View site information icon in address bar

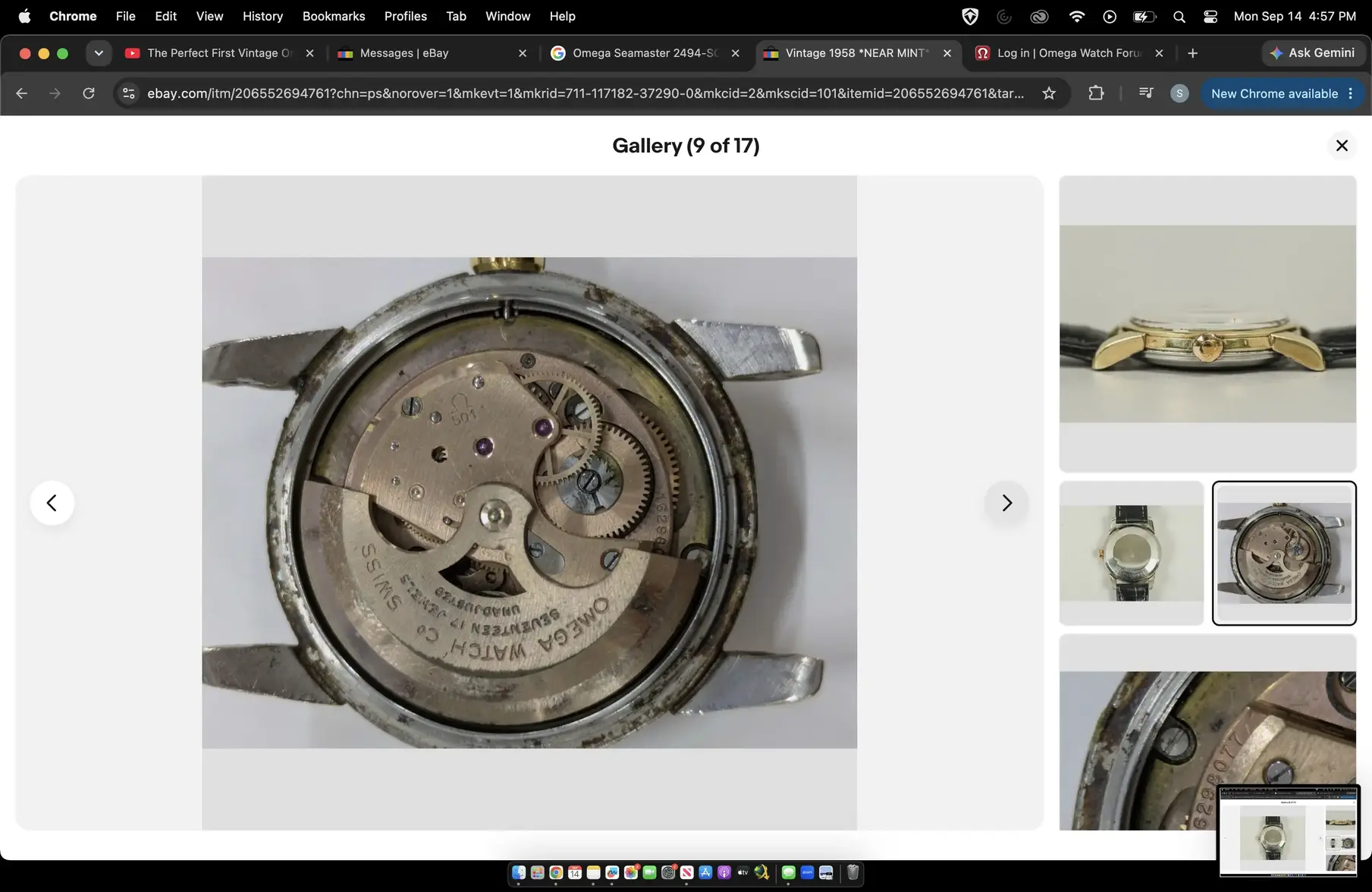click(129, 93)
